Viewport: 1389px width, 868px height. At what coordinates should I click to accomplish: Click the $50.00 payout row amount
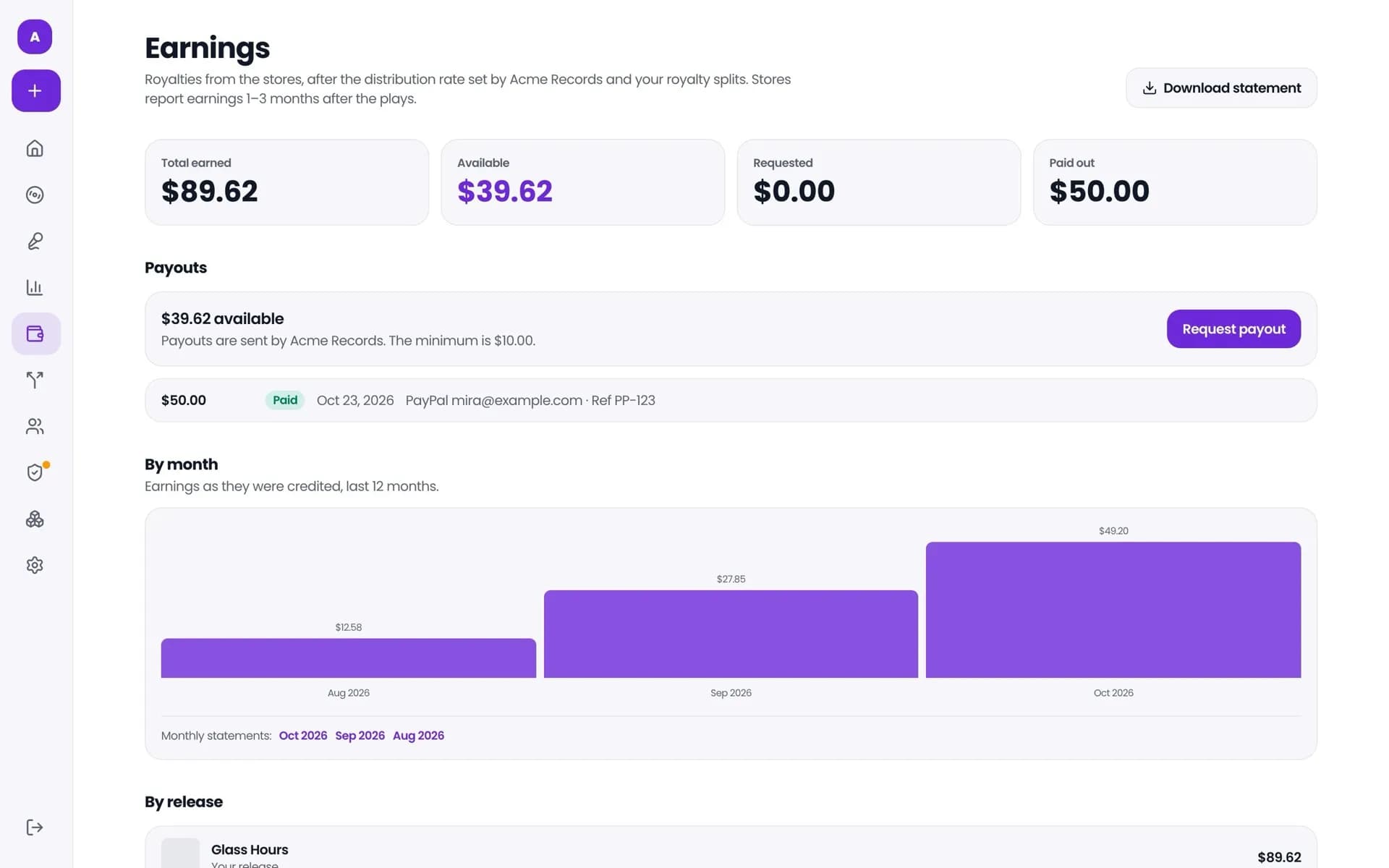pos(184,400)
